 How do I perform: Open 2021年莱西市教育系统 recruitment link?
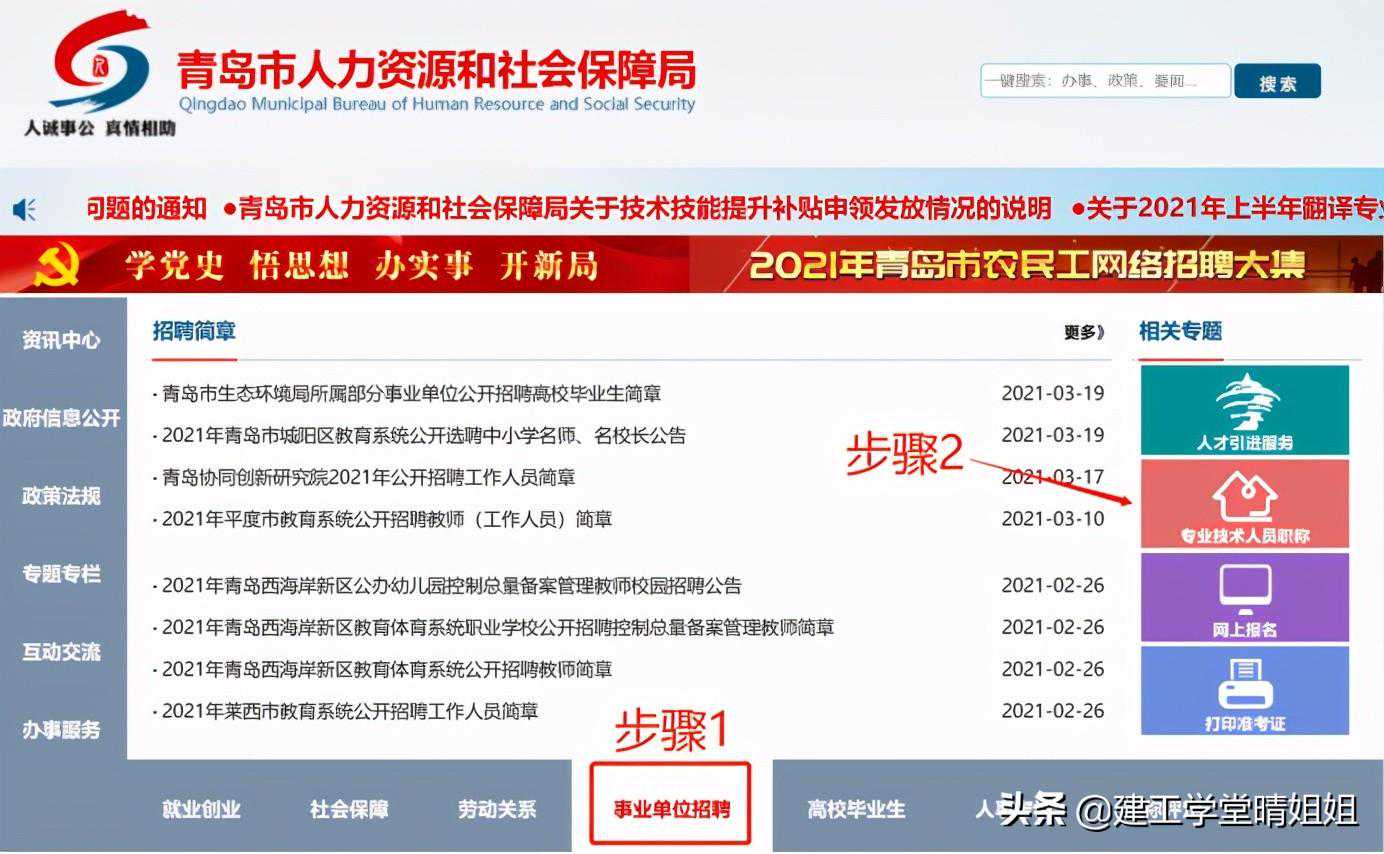point(350,711)
